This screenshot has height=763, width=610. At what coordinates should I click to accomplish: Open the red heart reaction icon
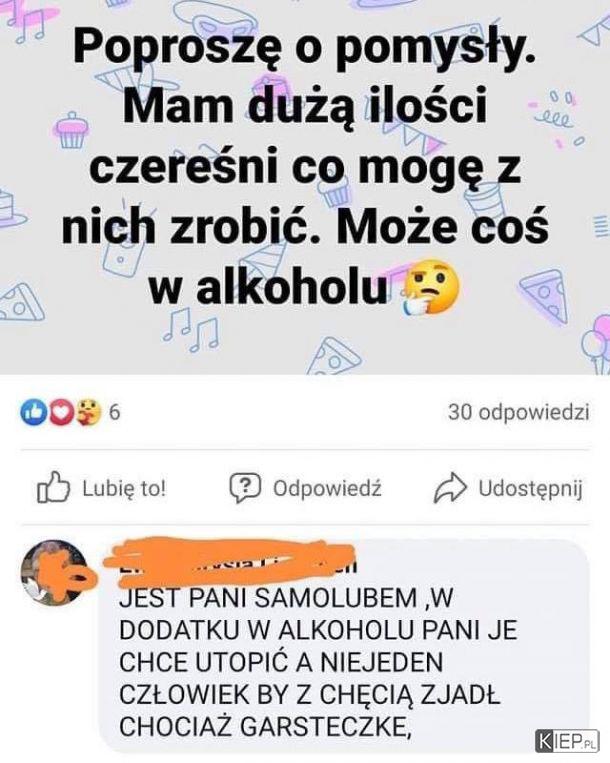(x=61, y=413)
